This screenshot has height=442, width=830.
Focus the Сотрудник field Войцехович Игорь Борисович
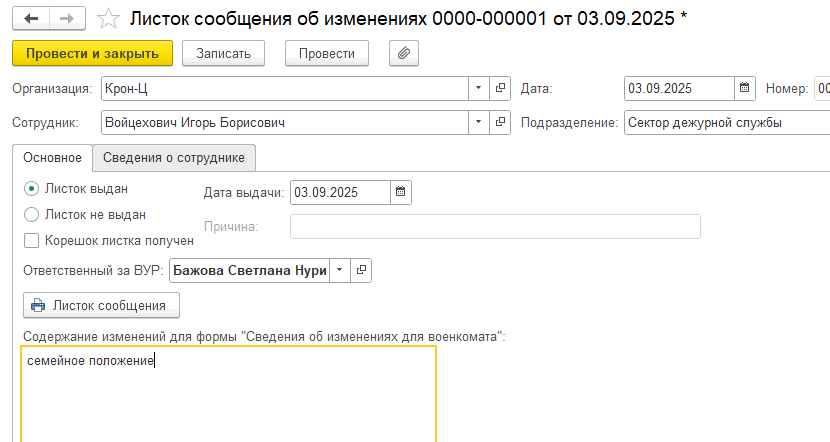tap(285, 122)
